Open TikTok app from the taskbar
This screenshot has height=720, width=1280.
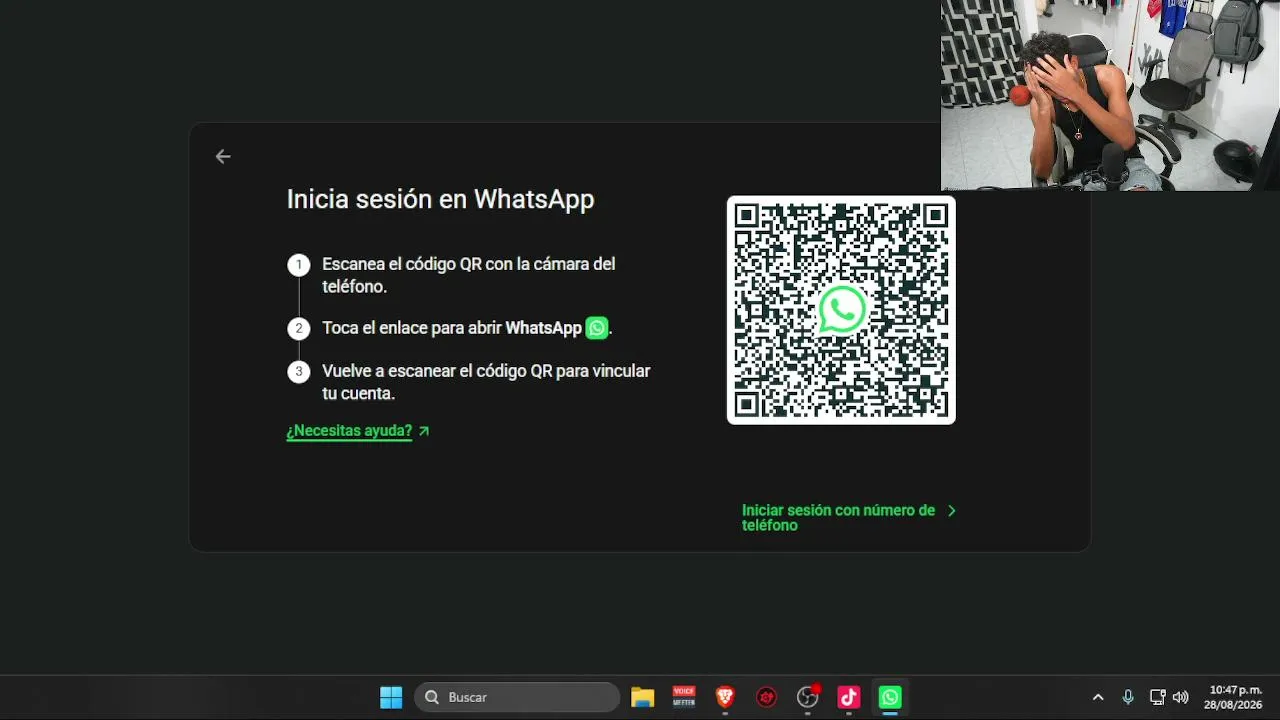[849, 697]
